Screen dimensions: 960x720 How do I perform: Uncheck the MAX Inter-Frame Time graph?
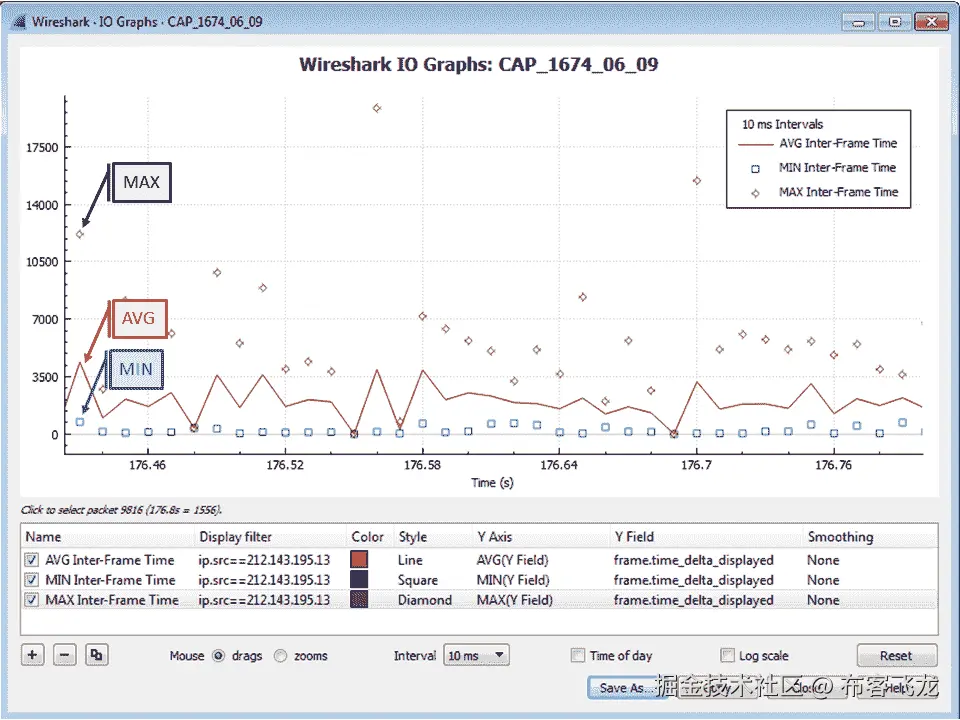[31, 600]
